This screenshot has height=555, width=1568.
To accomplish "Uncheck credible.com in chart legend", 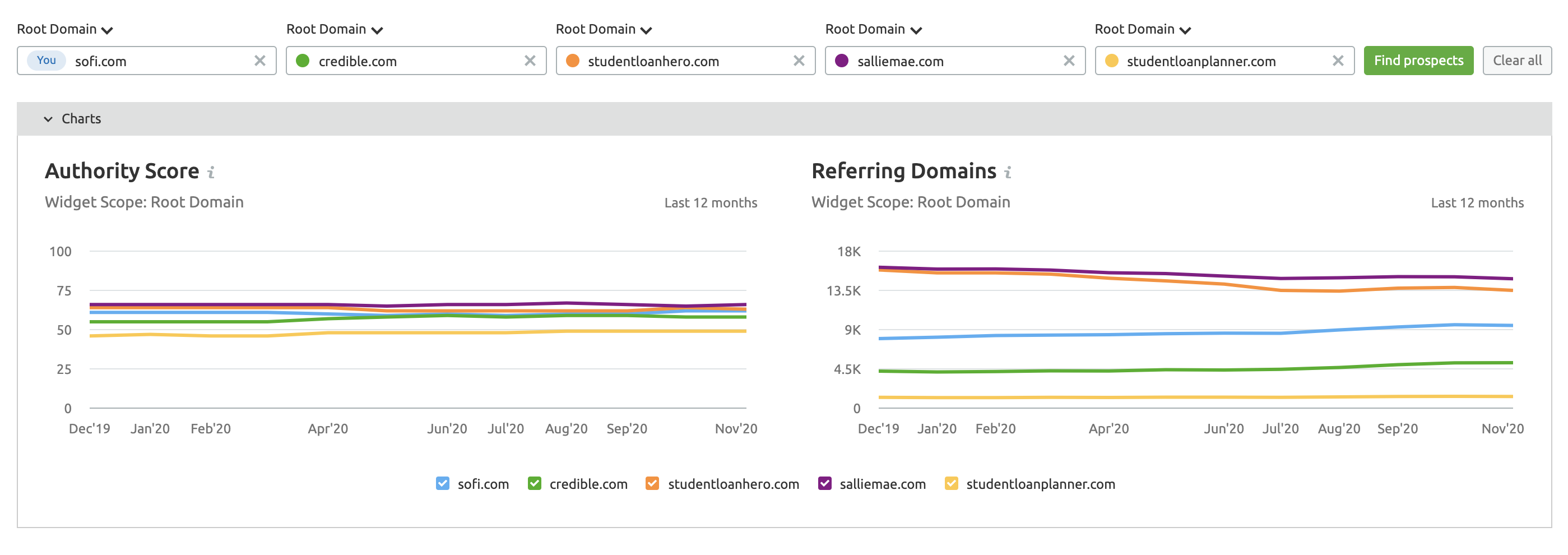I will click(x=535, y=484).
